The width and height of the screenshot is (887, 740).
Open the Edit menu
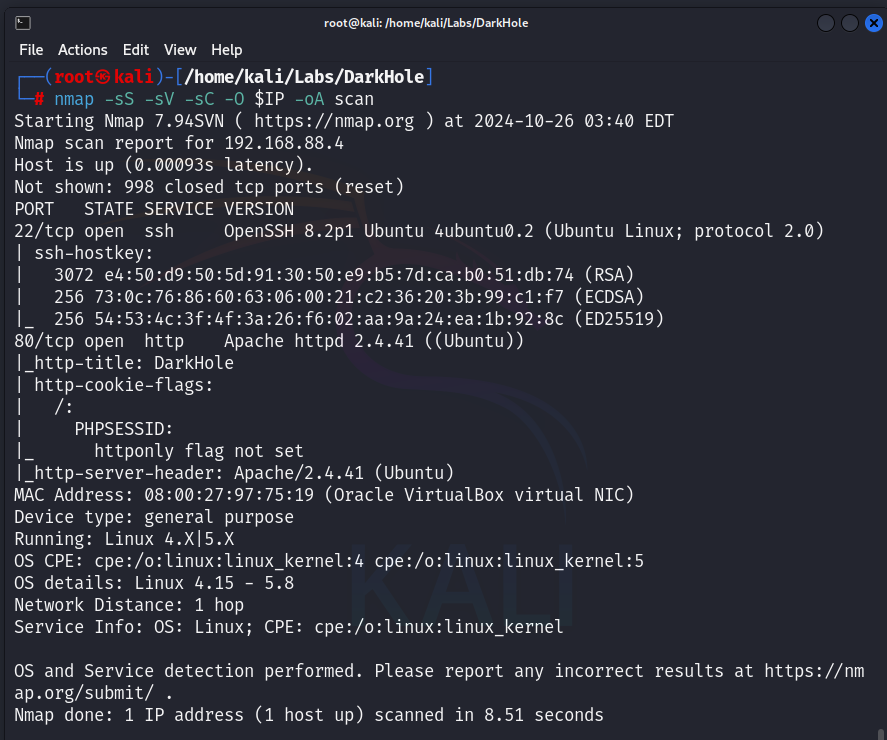tap(136, 50)
